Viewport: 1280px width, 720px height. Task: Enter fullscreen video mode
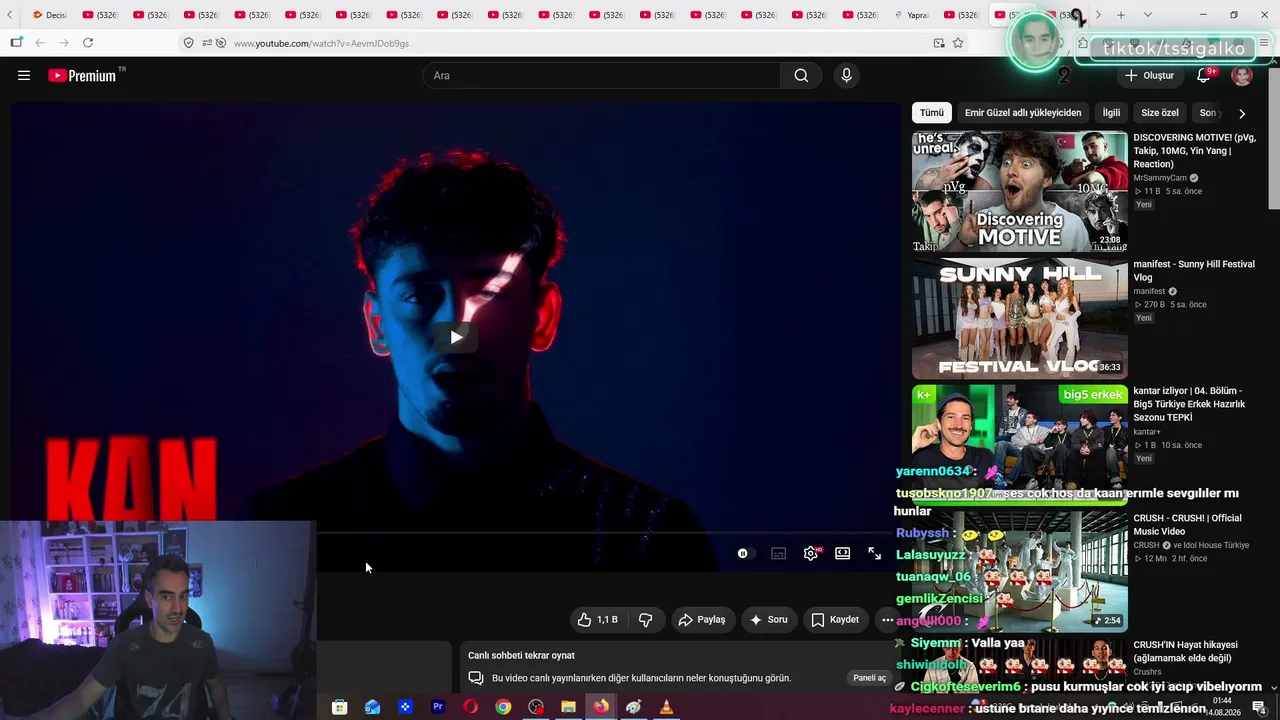coord(875,554)
